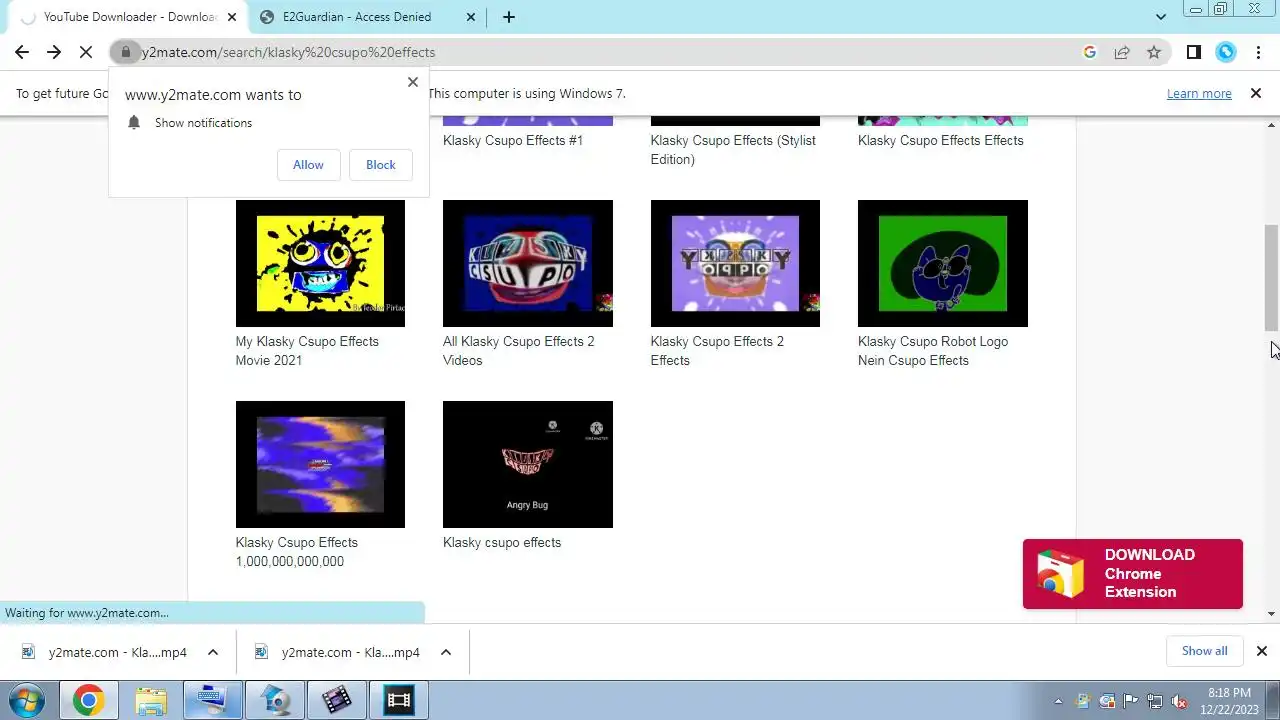Click the title Klasky Csupo Effects (Stylist Edition)
Viewport: 1280px width, 720px height.
tap(733, 150)
